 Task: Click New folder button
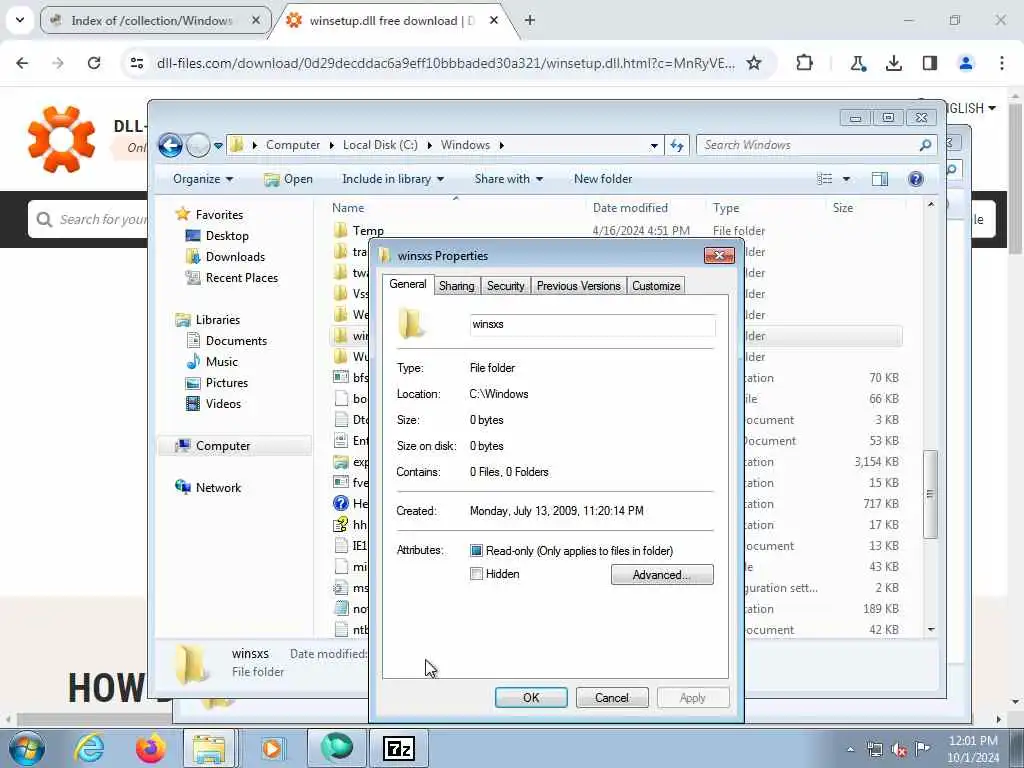pos(603,179)
